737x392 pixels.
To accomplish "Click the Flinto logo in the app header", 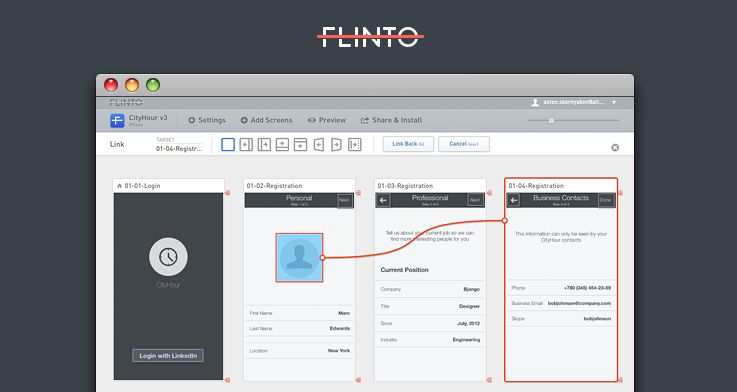I will pyautogui.click(x=126, y=102).
